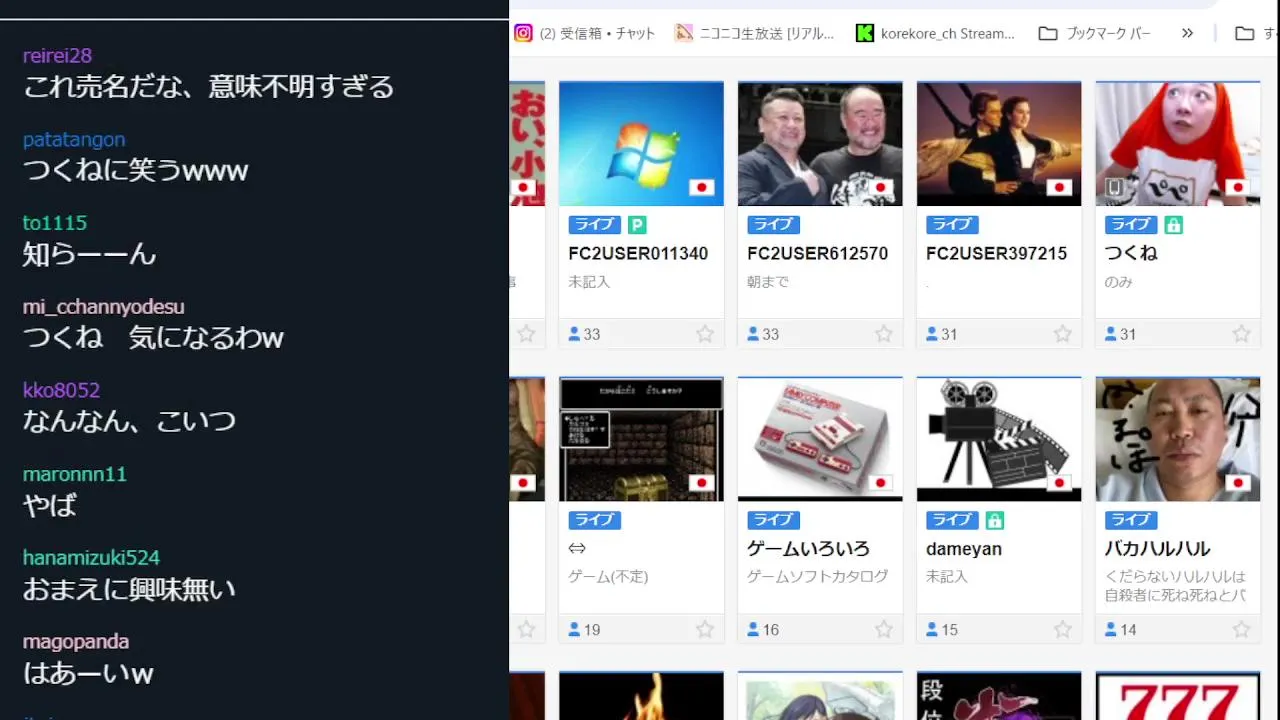Select chat username hanamizuki524
Viewport: 1280px width, 720px height.
click(91, 558)
